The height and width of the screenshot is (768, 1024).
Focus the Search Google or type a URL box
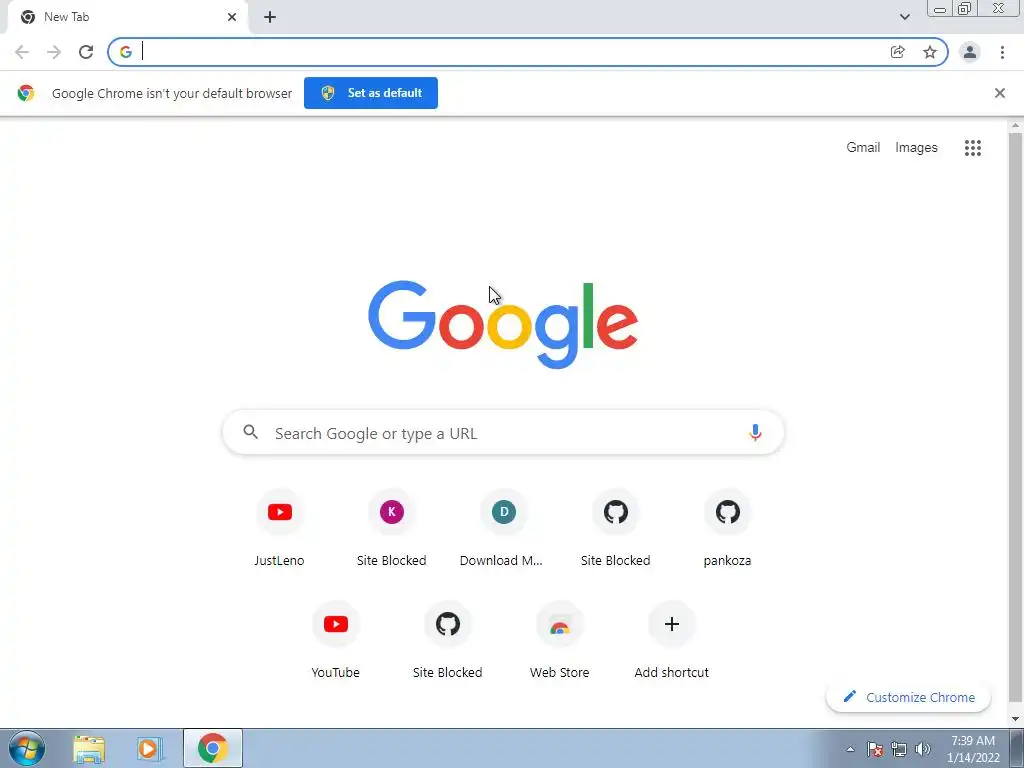click(x=503, y=432)
